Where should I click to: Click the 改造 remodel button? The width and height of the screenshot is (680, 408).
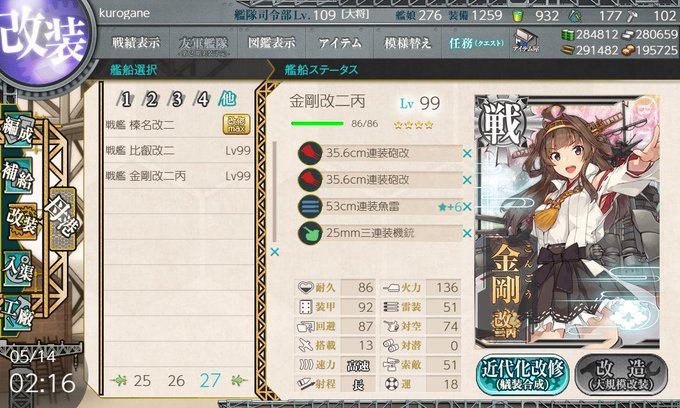pos(621,375)
